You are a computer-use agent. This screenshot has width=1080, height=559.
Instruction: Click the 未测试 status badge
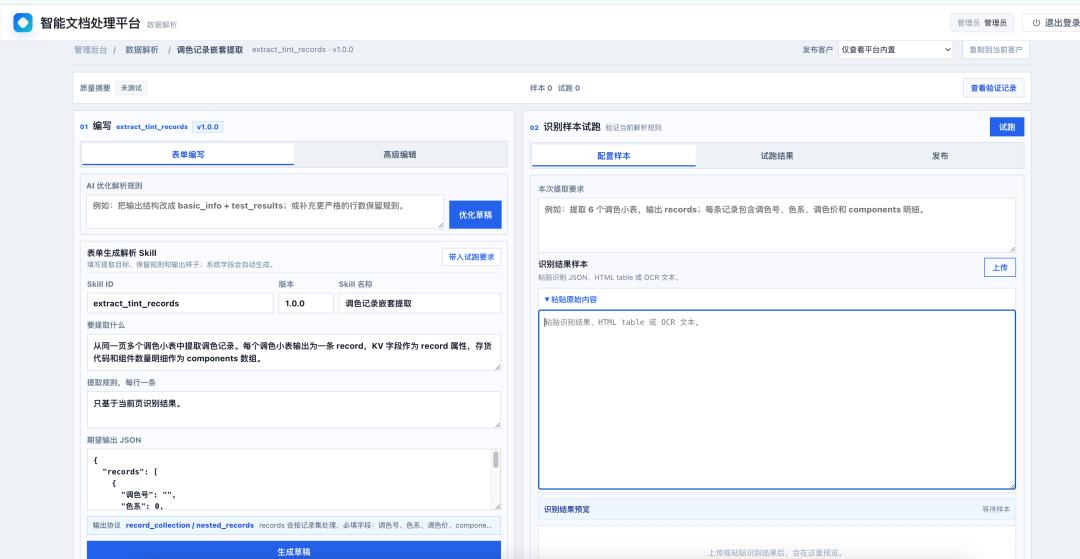[131, 88]
